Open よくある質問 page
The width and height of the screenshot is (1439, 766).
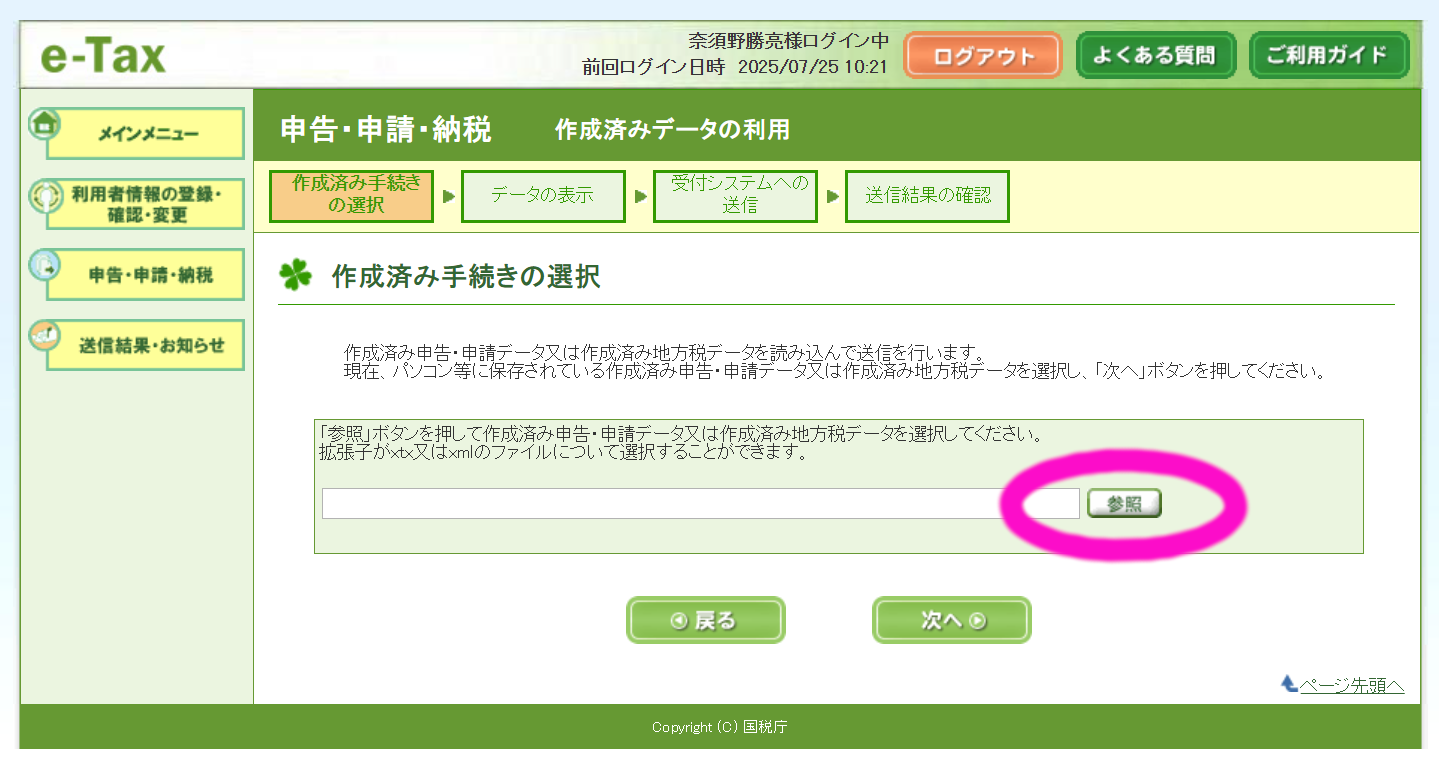1155,55
